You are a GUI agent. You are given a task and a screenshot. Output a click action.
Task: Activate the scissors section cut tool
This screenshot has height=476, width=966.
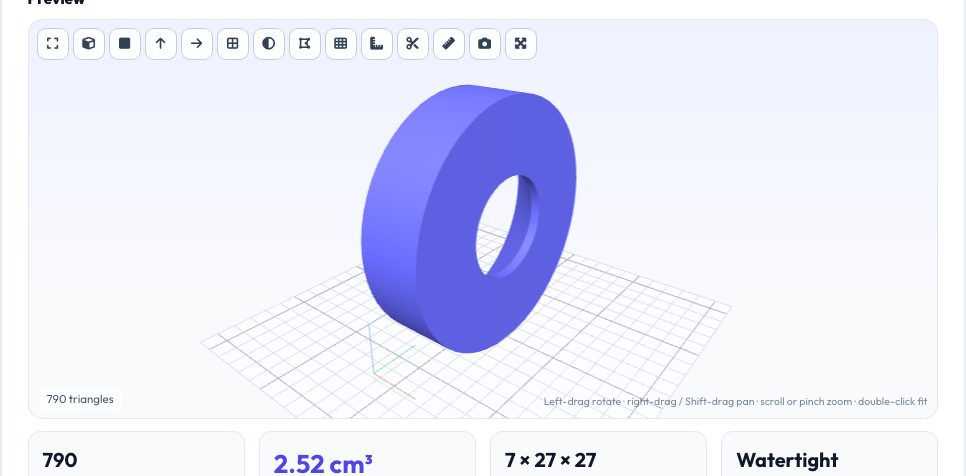coord(413,44)
